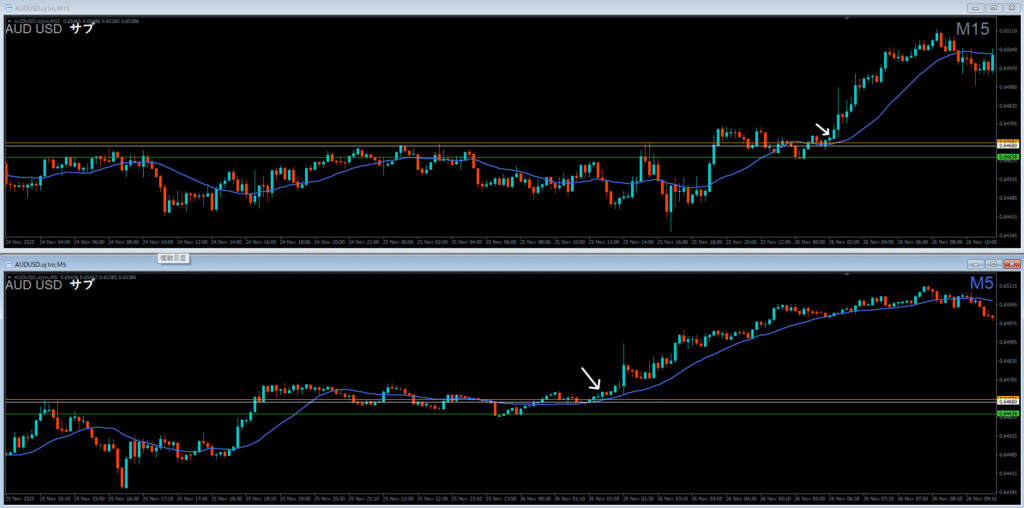Image resolution: width=1024 pixels, height=508 pixels.
Task: Click the AUD USD サブ label in M5 chart
Action: (50, 285)
